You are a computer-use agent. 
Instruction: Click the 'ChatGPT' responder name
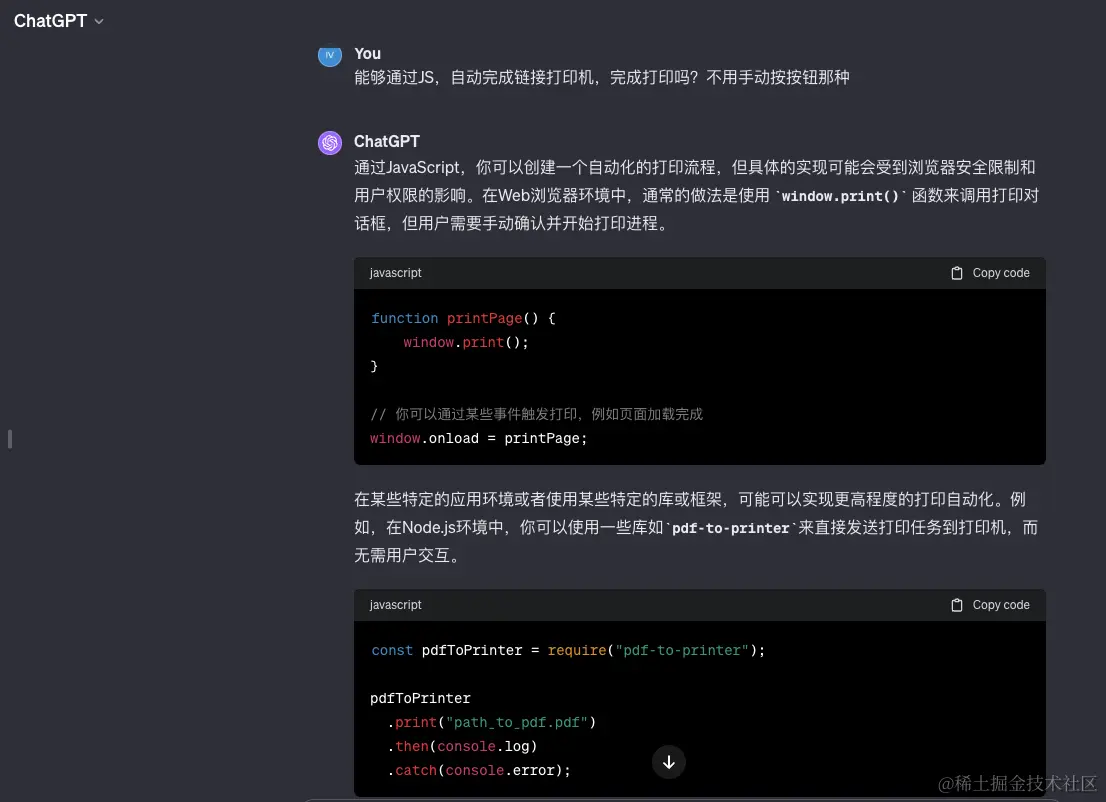click(x=387, y=141)
